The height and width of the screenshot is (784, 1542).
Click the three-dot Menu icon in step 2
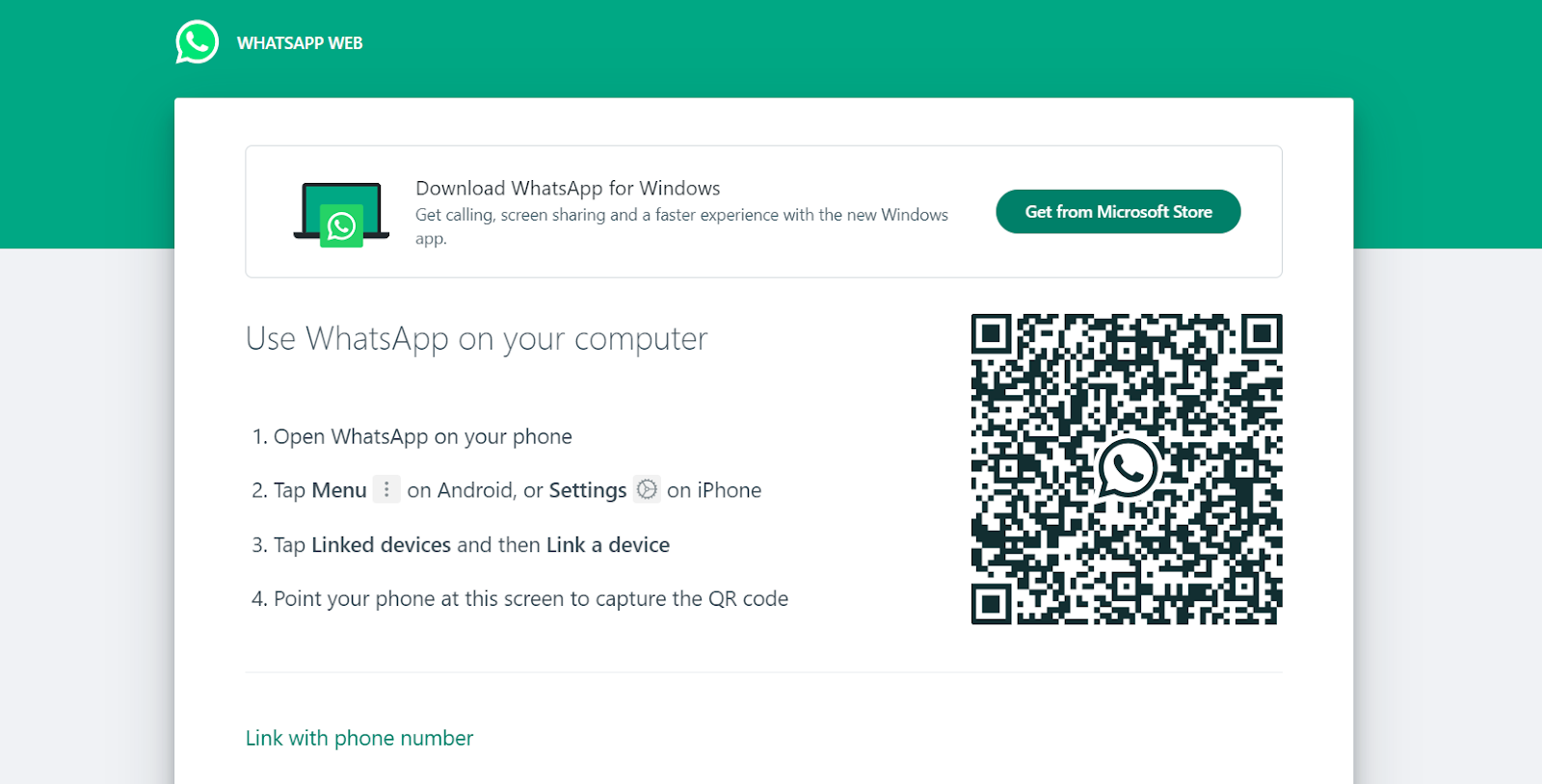[386, 489]
